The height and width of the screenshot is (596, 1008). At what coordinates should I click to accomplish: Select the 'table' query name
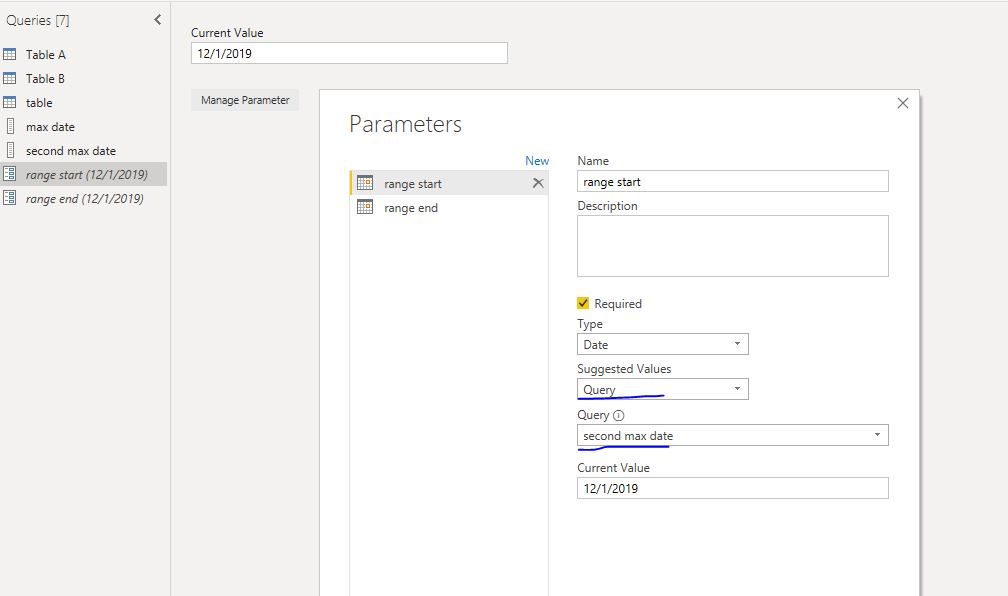tap(39, 103)
